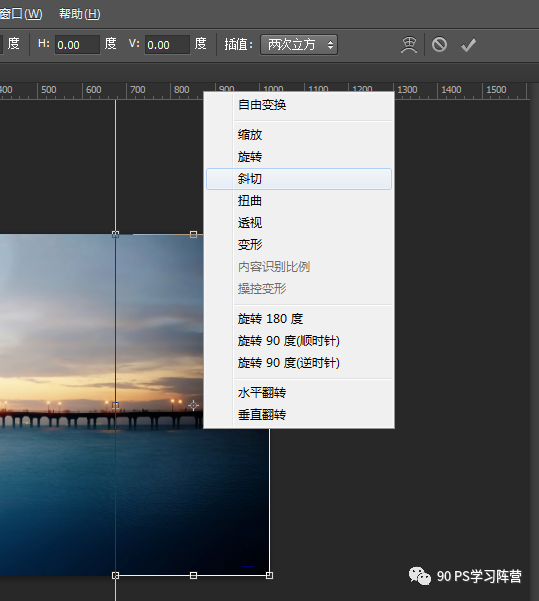The image size is (539, 601).
Task: Click the bottom-left transform handle
Action: [115, 575]
